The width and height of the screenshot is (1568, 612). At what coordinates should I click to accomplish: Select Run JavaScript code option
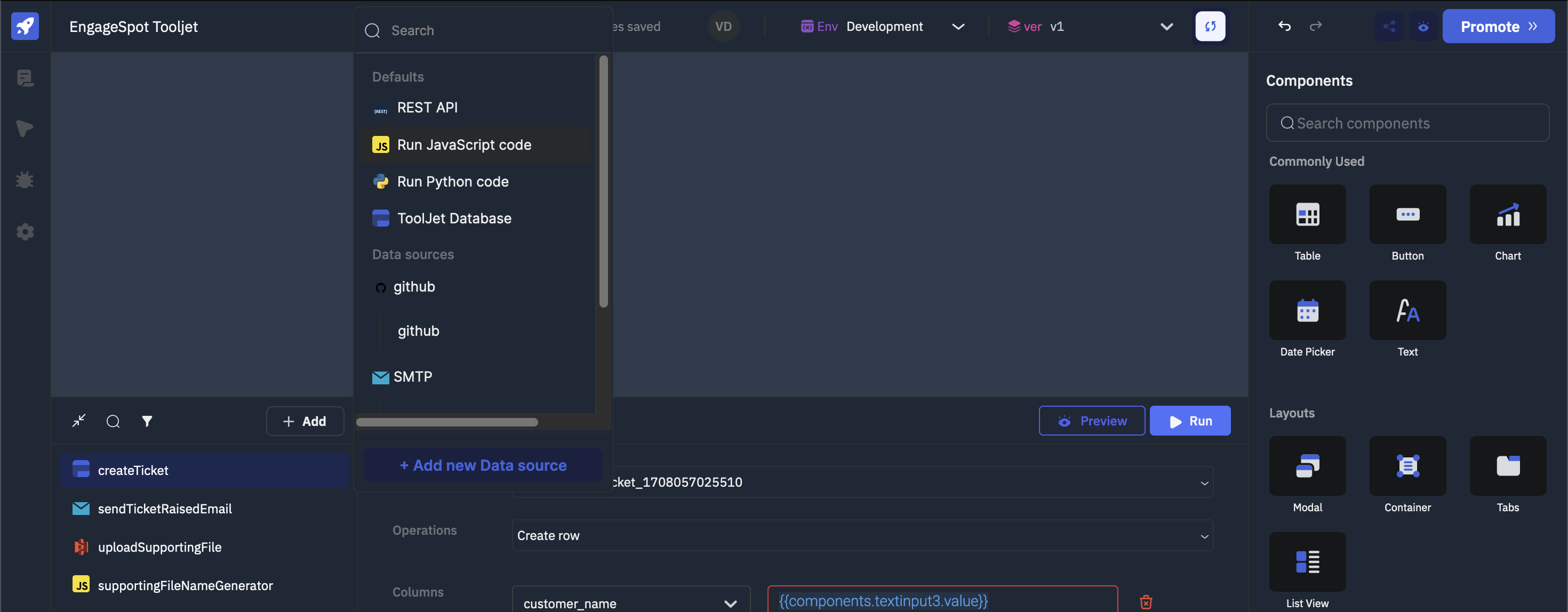[475, 145]
